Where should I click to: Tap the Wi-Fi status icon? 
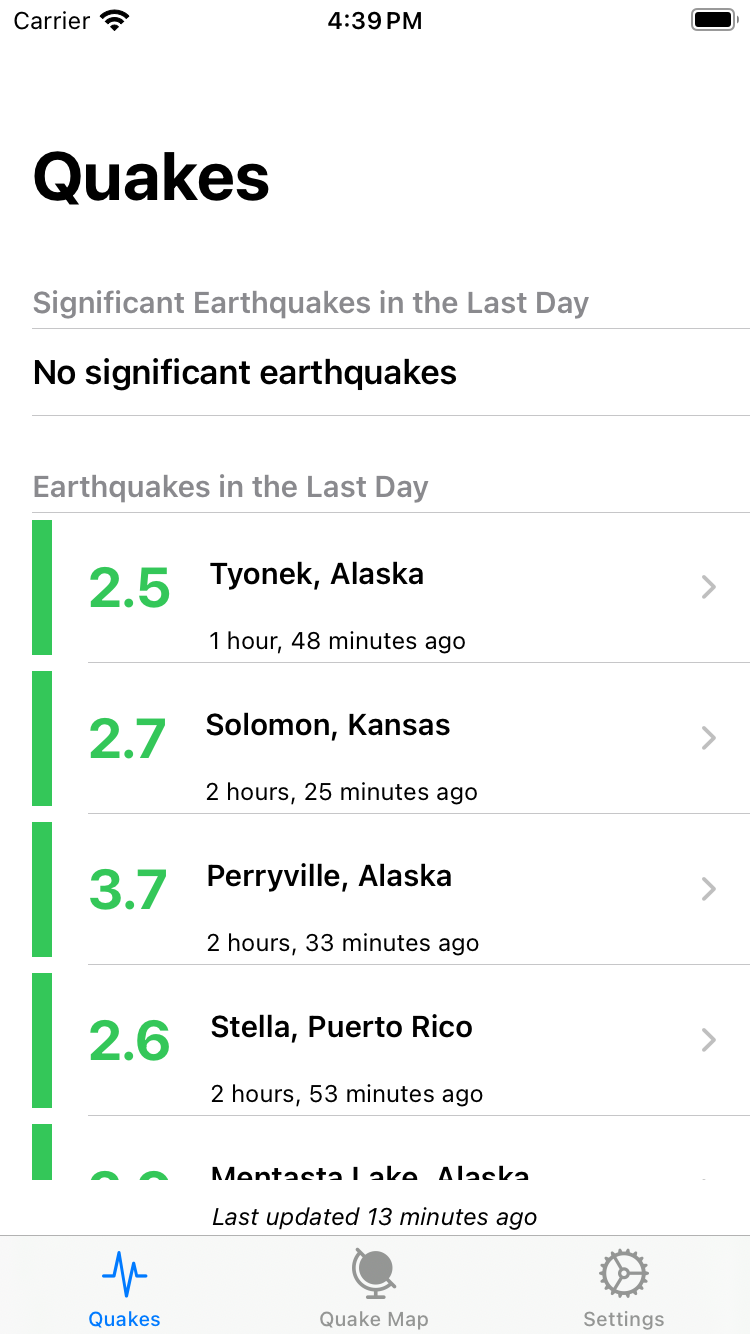click(x=116, y=20)
